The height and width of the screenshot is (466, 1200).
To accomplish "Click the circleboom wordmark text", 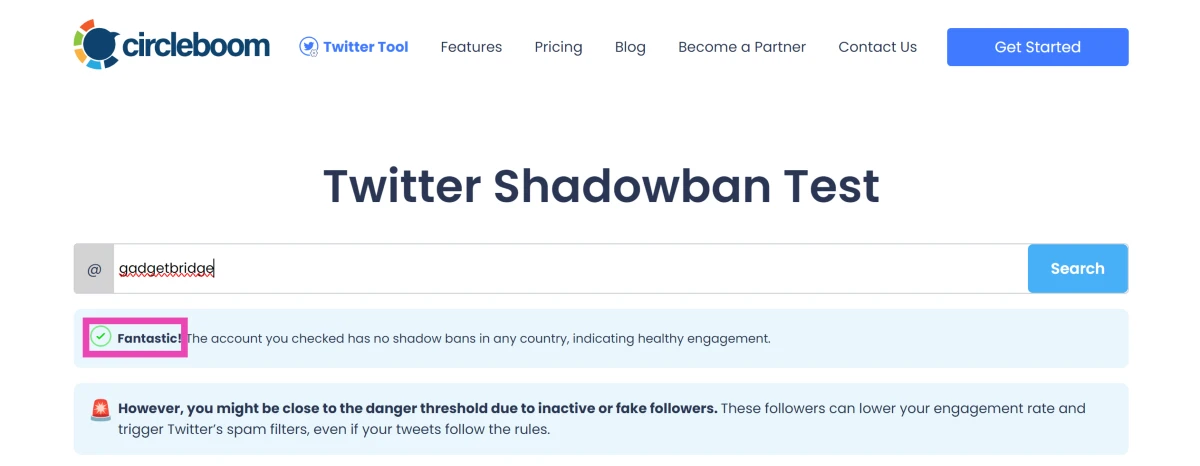I will [196, 46].
